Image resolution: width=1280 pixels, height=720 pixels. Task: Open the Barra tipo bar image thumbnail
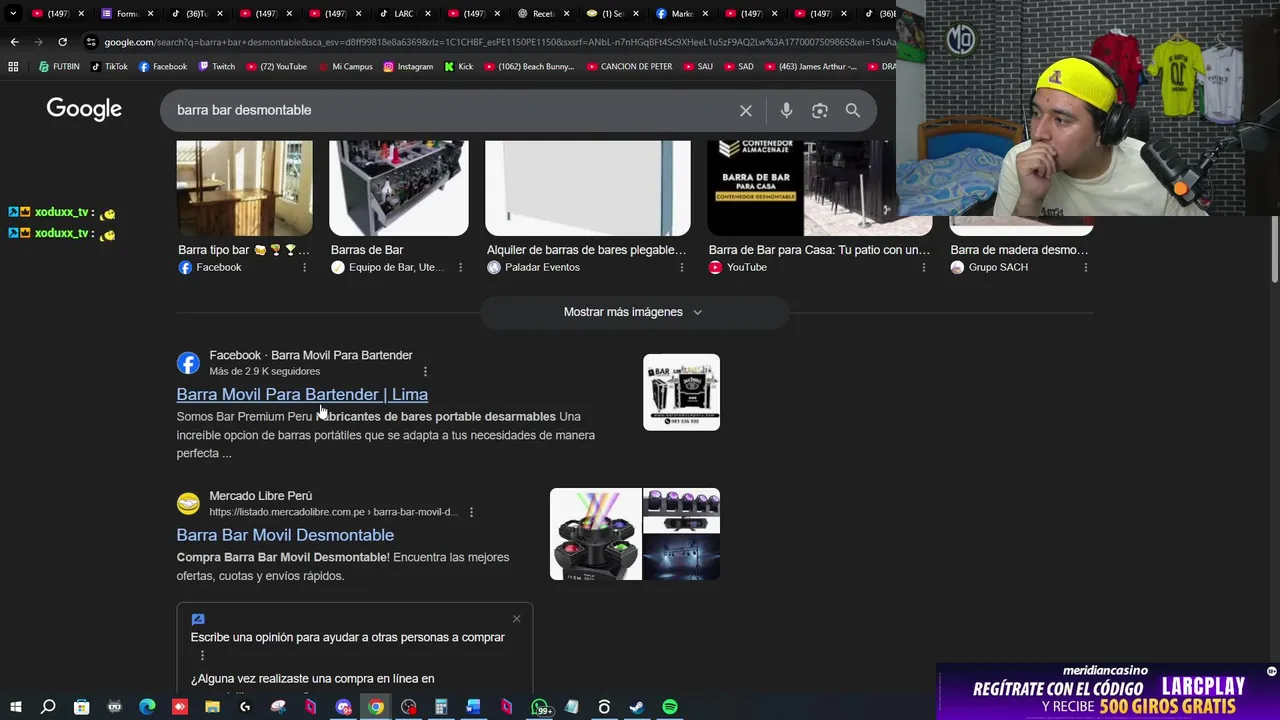pos(244,188)
